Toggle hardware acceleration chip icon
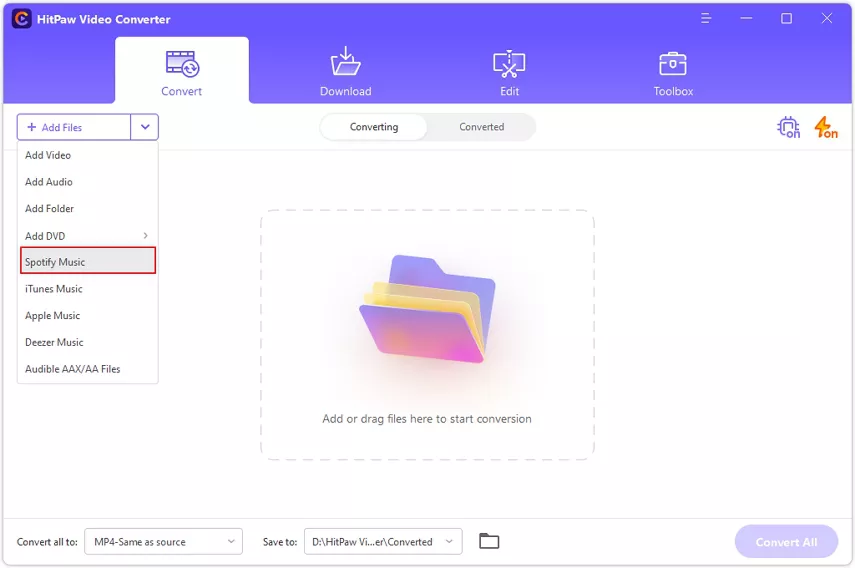Screen dimensions: 855x568 [x=788, y=127]
